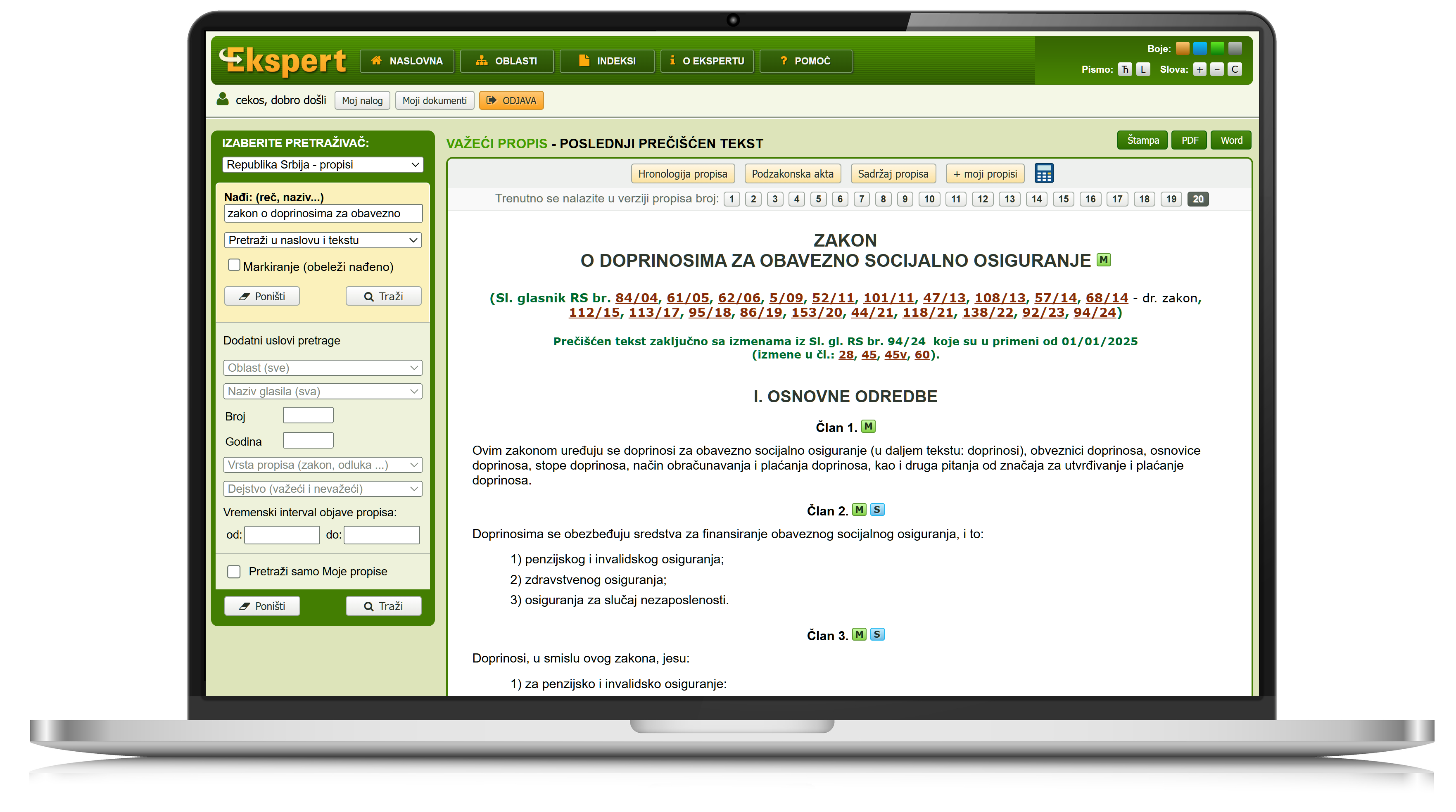Log out with the ODJAVA button
Viewport: 1456px width, 812px height.
[x=511, y=101]
